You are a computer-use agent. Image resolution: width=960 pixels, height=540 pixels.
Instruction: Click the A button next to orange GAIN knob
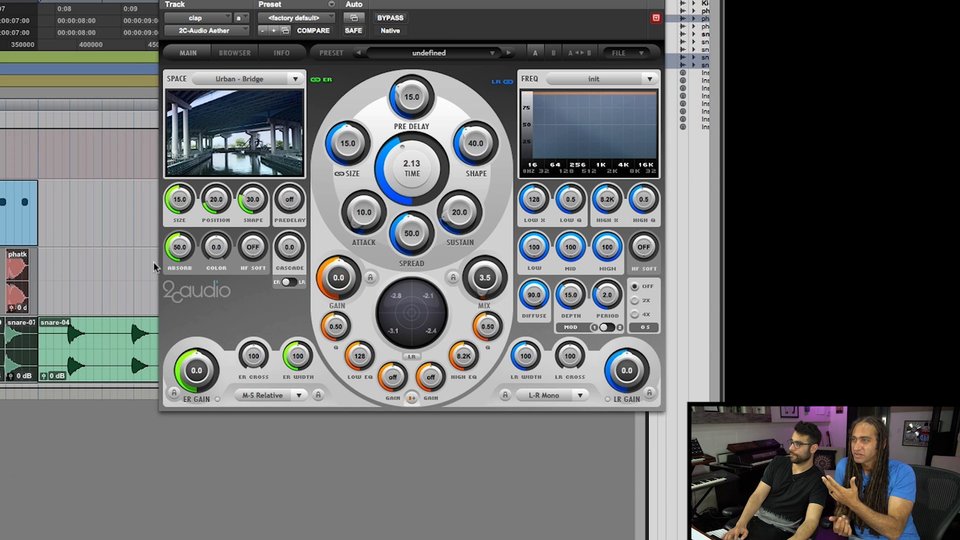pyautogui.click(x=370, y=277)
